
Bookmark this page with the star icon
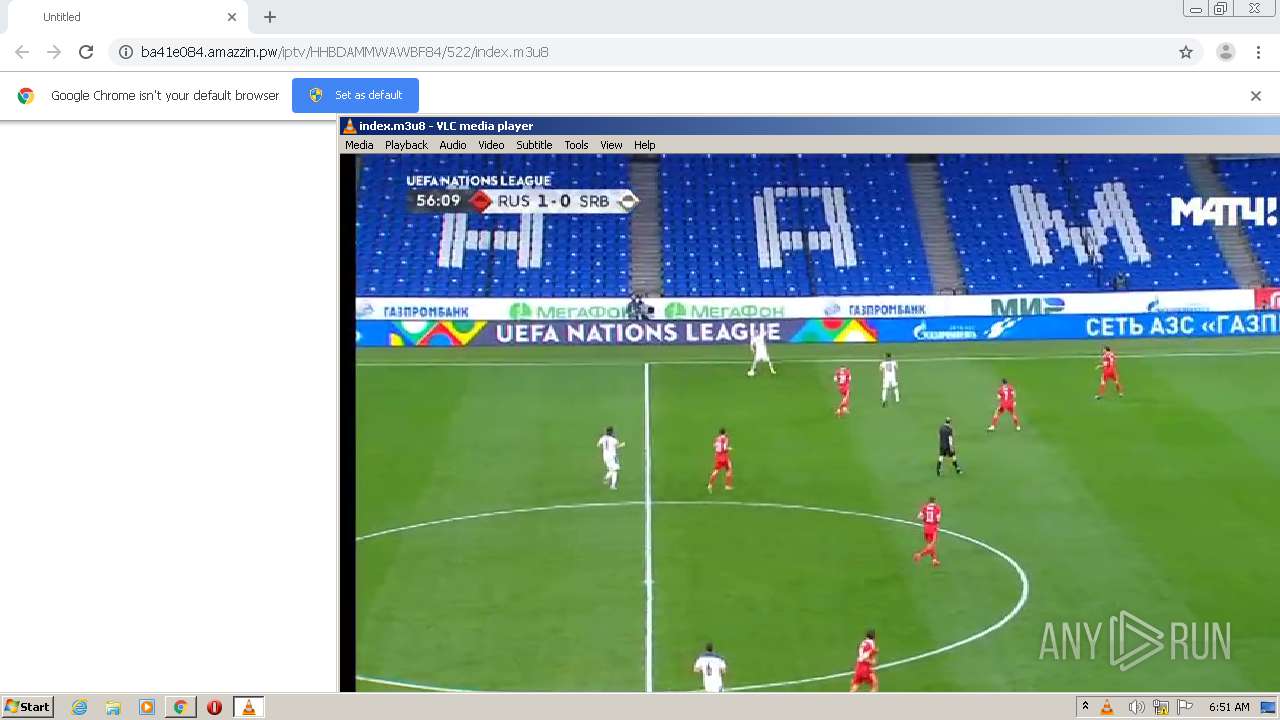point(1186,52)
